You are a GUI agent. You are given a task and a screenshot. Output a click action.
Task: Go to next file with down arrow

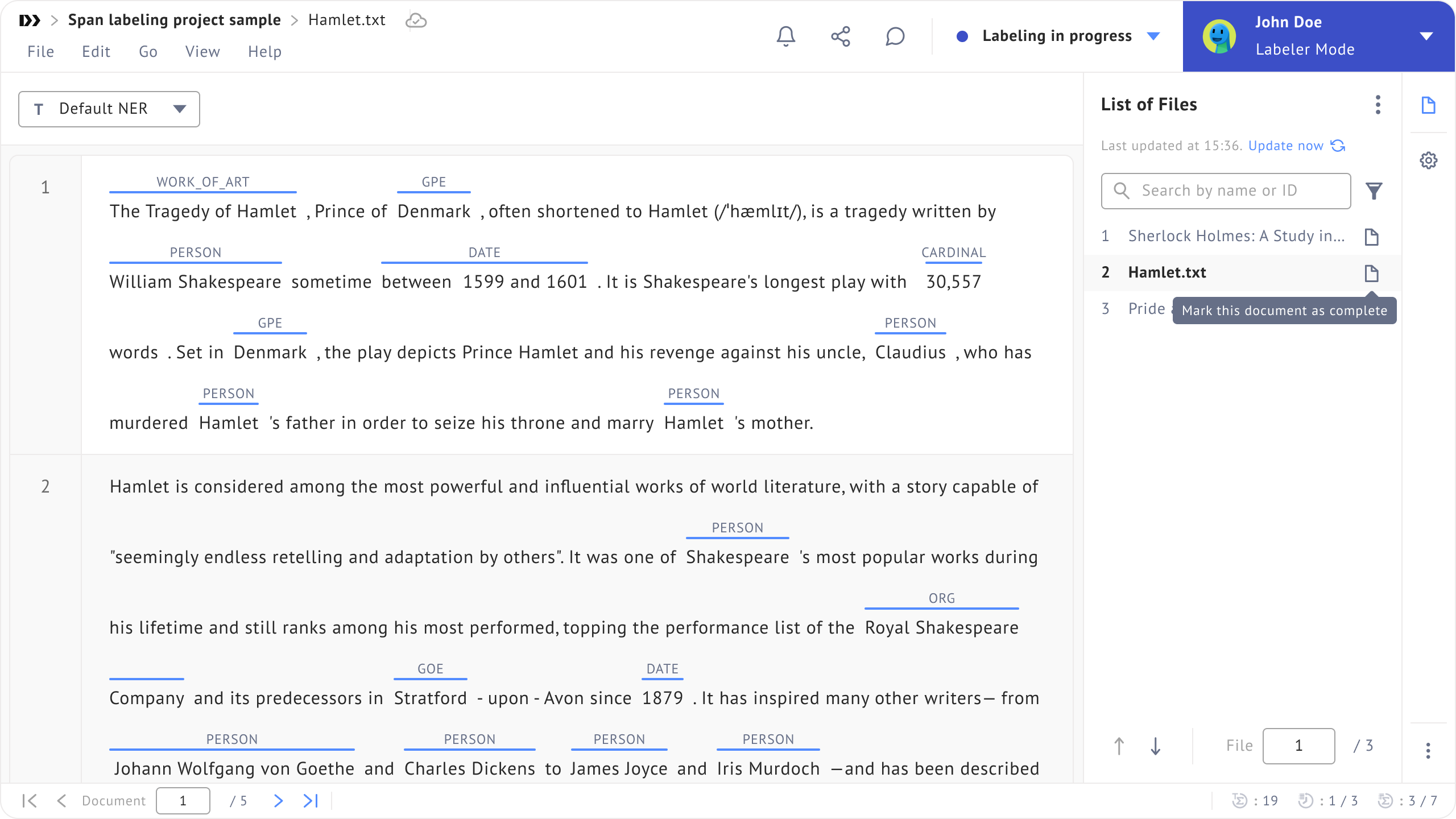[1155, 746]
